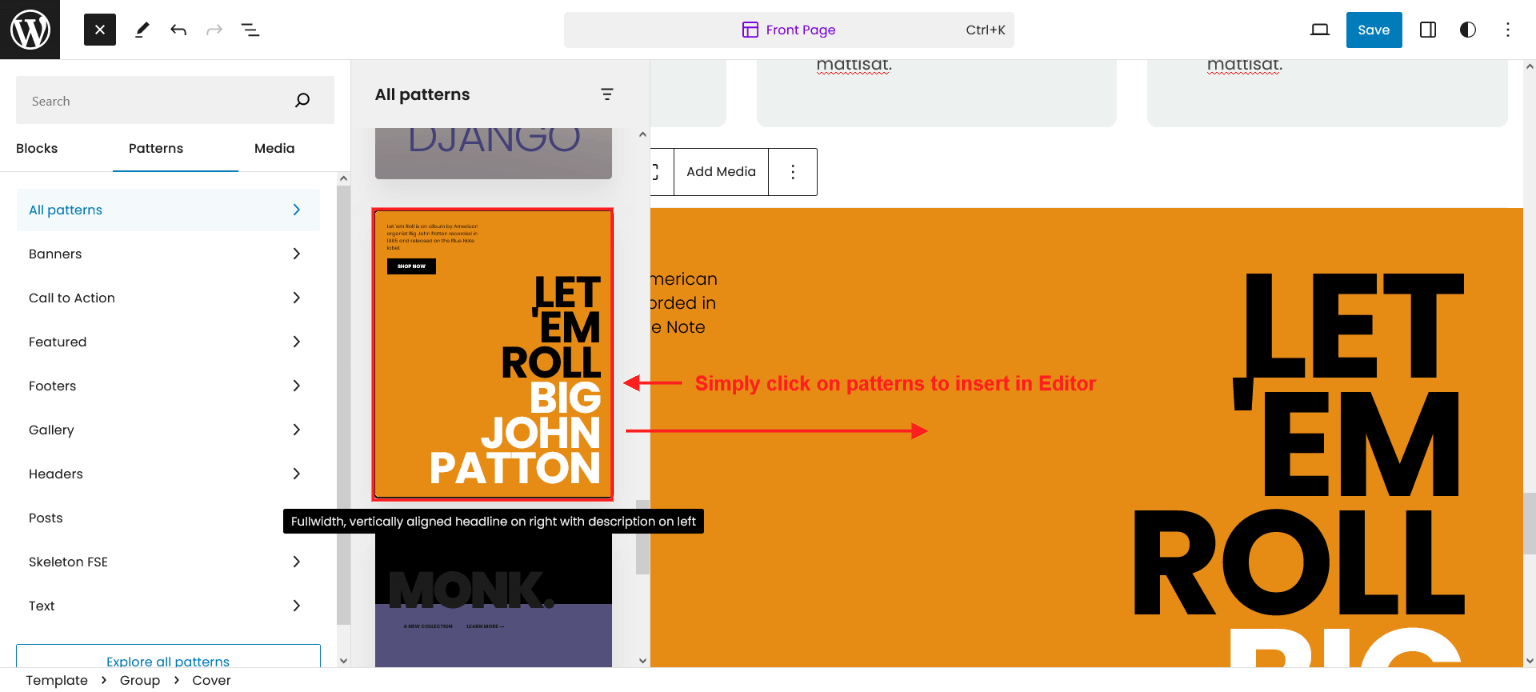Undo the last change
The height and width of the screenshot is (692, 1536).
(x=178, y=30)
